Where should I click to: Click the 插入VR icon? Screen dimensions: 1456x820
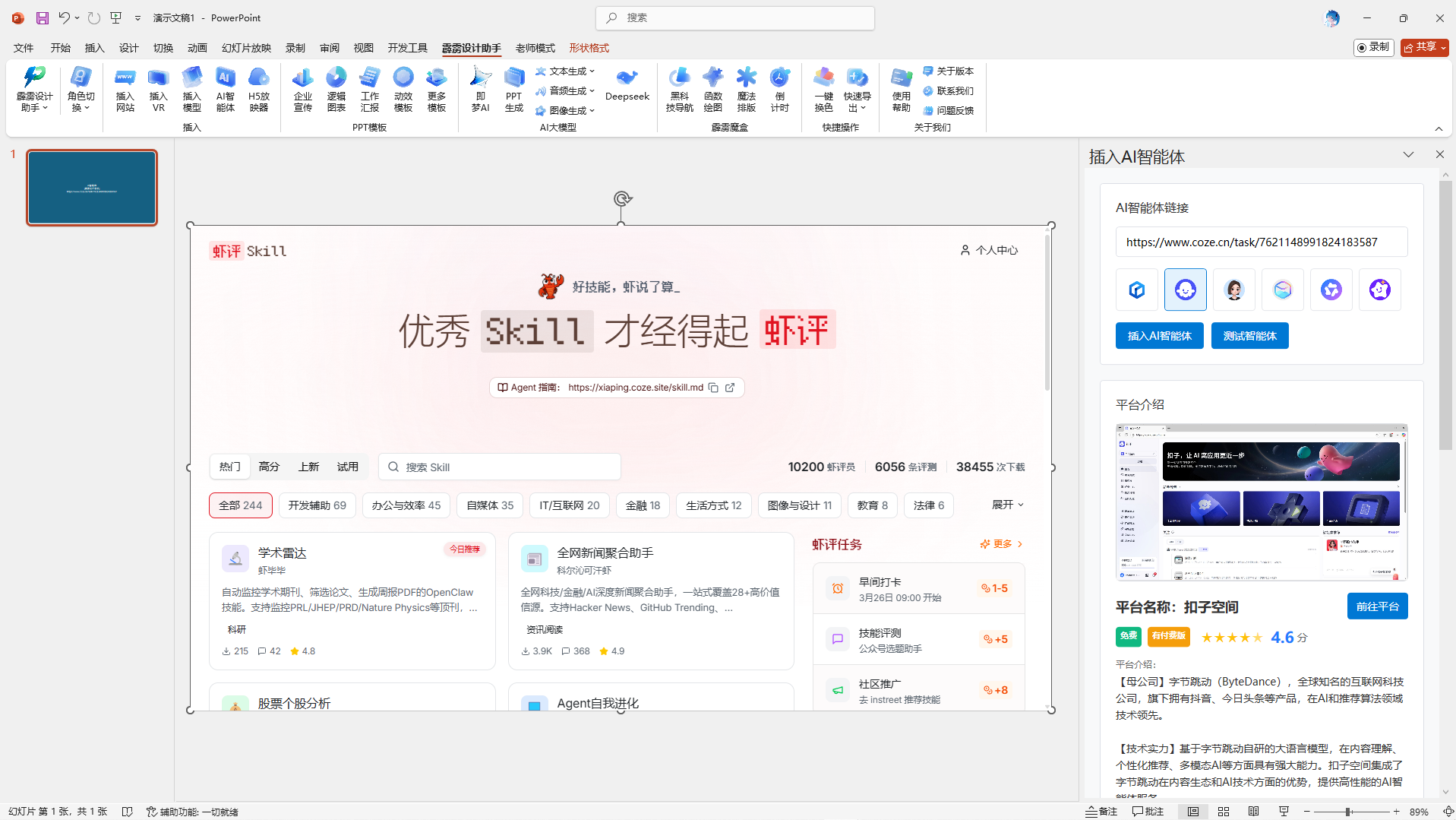tap(158, 90)
